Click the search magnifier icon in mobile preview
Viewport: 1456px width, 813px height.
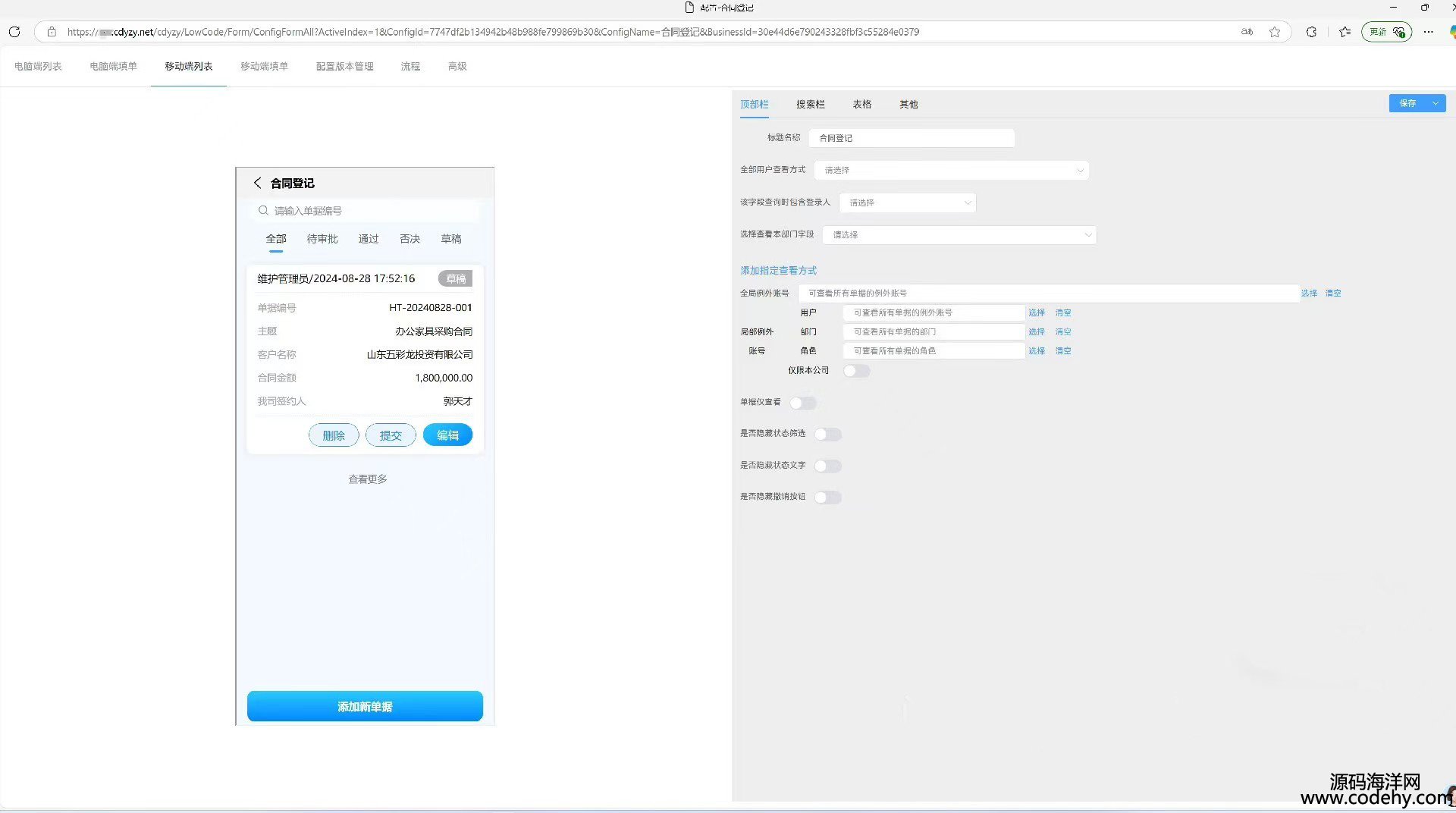pyautogui.click(x=263, y=211)
